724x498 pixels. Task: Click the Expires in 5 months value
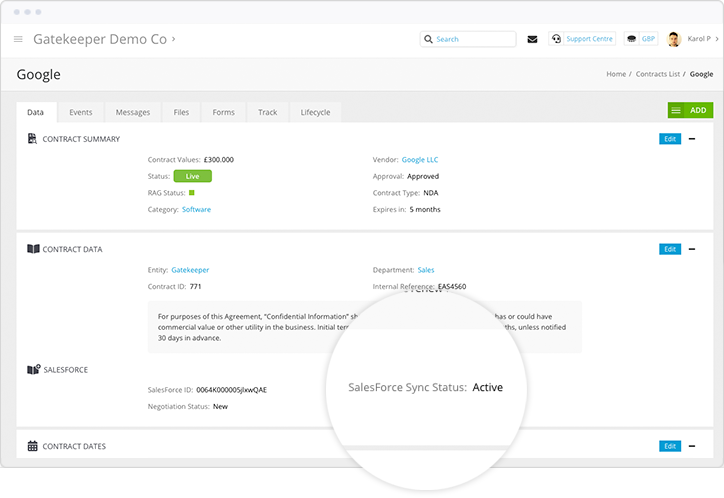(425, 210)
